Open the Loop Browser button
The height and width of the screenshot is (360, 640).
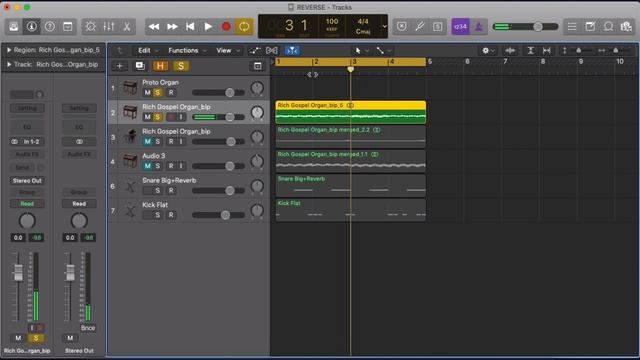(608, 27)
